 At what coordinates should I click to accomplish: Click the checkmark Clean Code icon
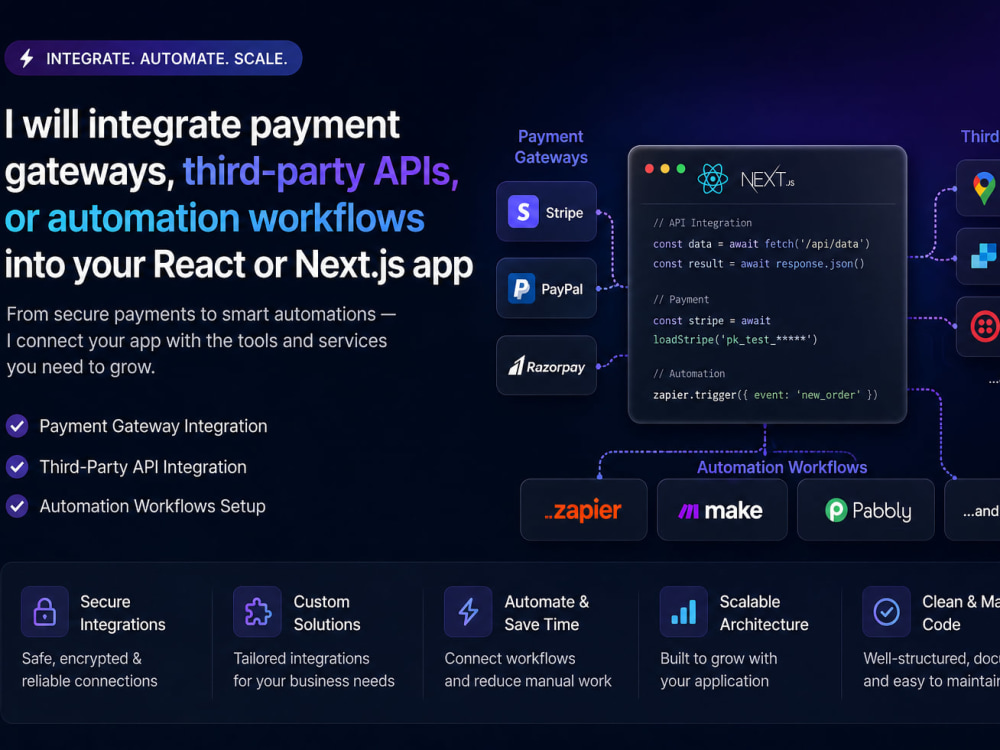pos(886,612)
